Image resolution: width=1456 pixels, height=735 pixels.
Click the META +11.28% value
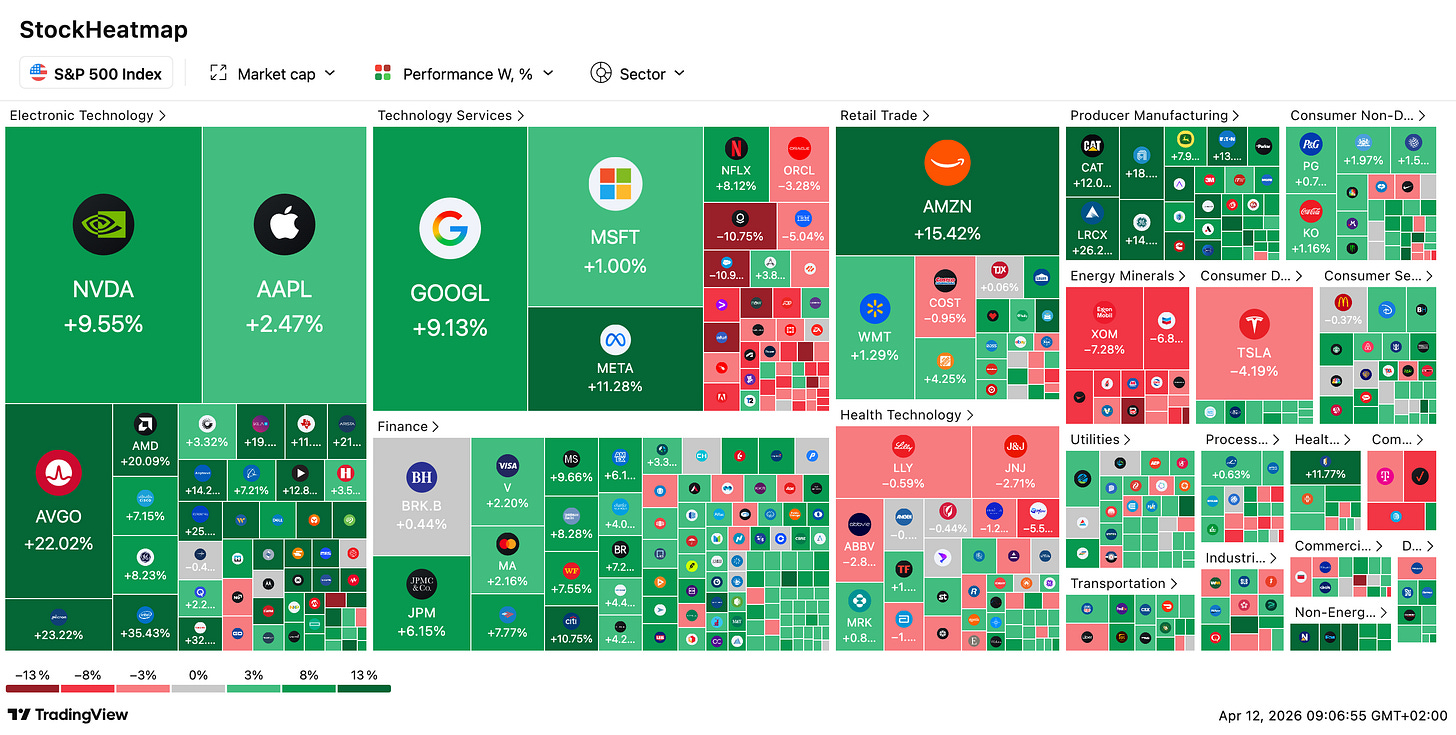click(615, 386)
